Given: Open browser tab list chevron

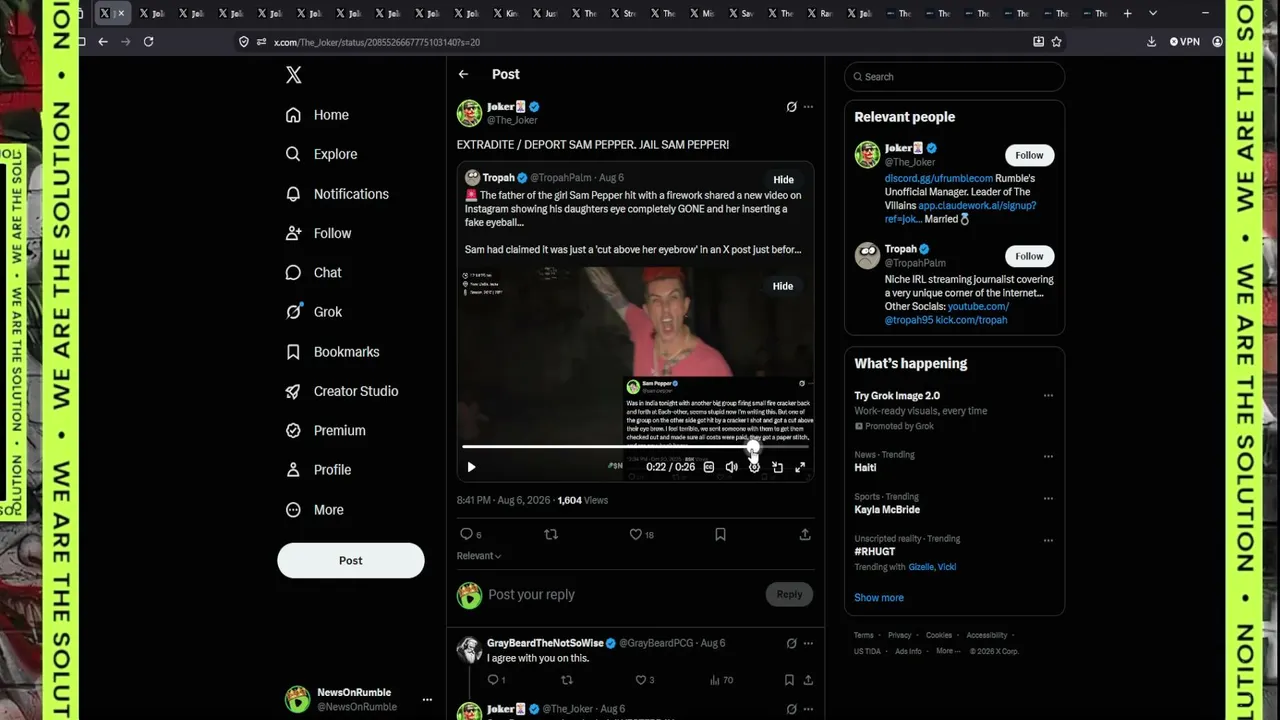Looking at the screenshot, I should [x=1153, y=13].
